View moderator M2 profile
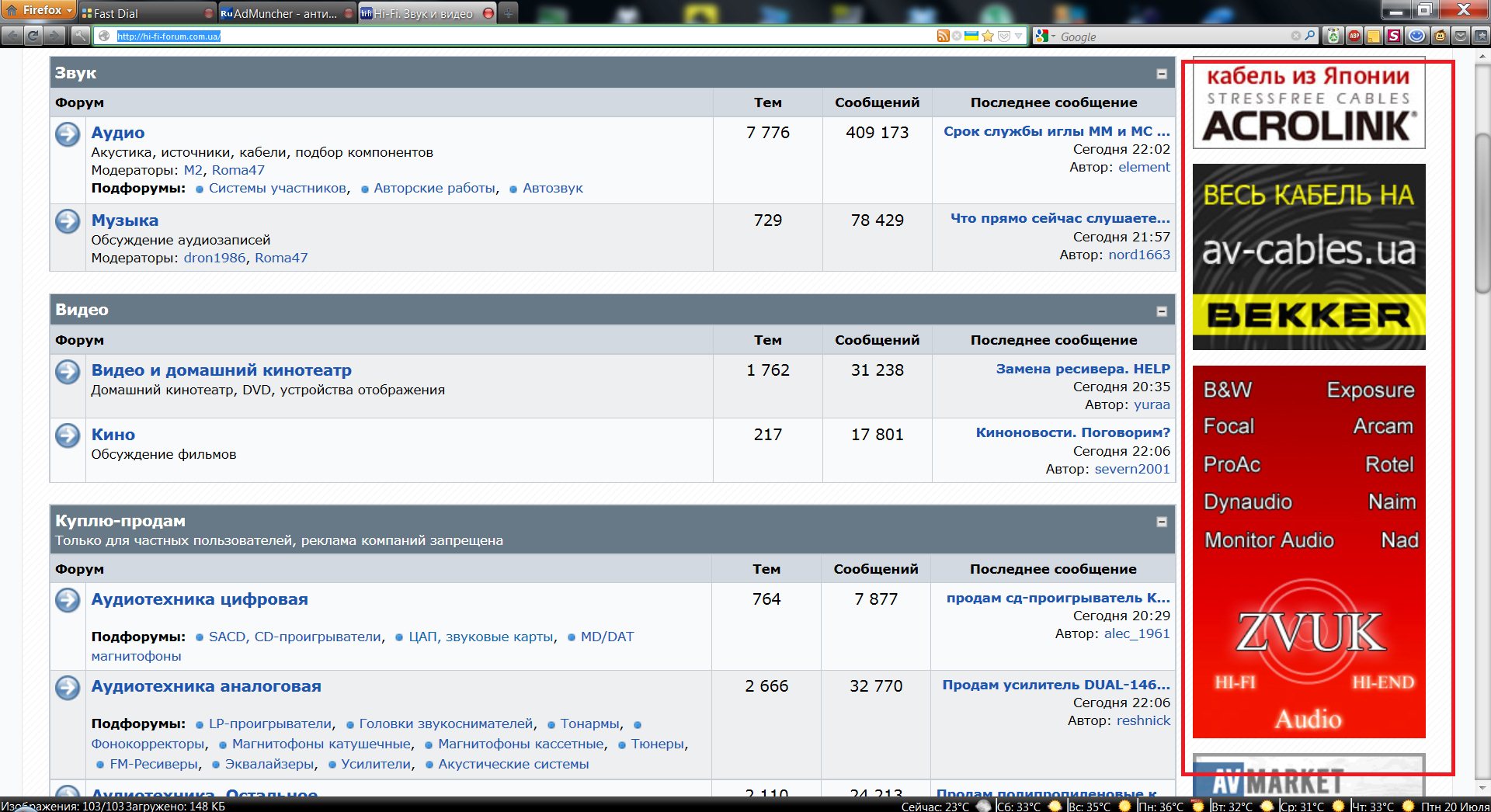 coord(193,170)
